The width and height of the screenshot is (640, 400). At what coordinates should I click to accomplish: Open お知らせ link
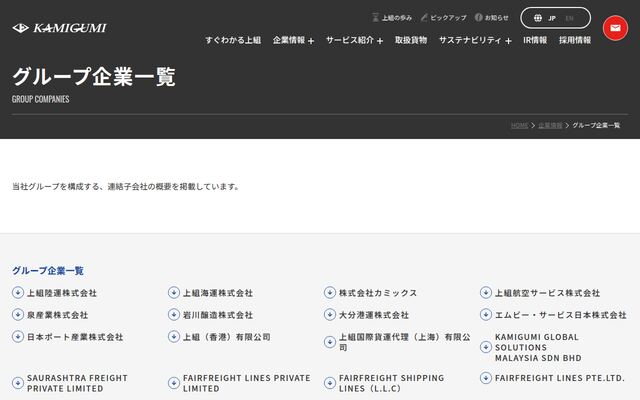(492, 18)
